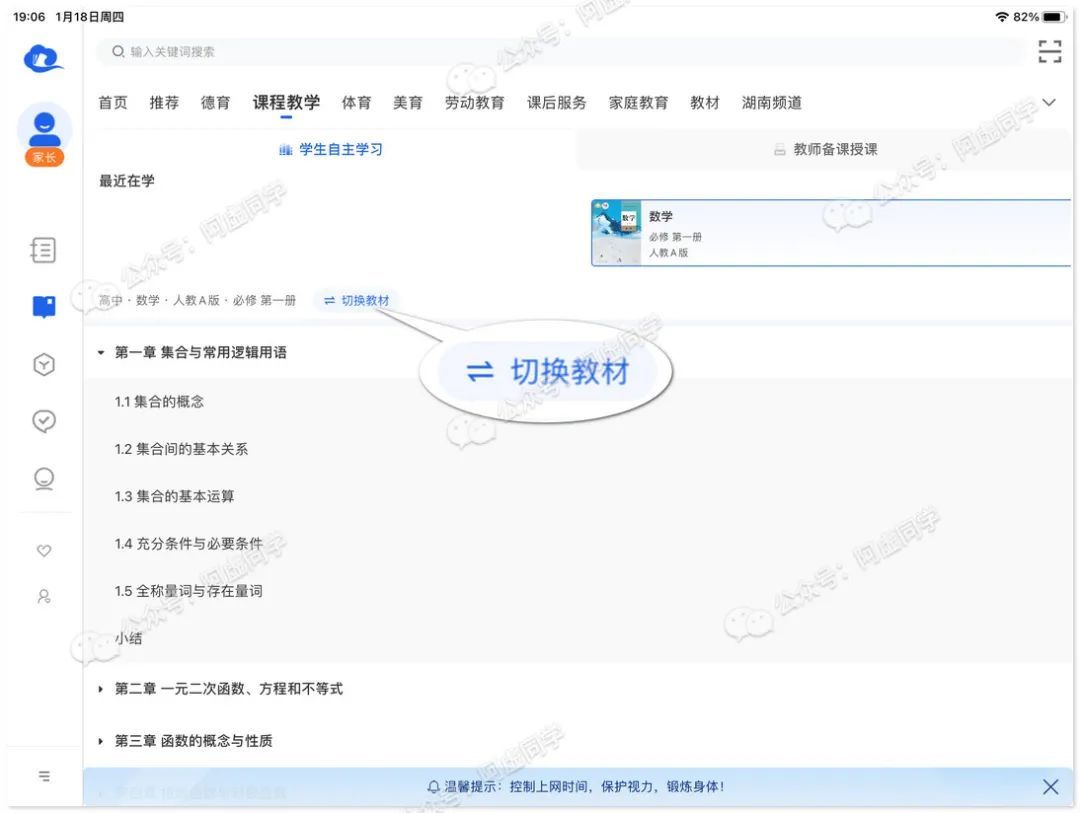Open section 1.1 集合的概念
Screen dimensions: 1080x813
point(159,402)
